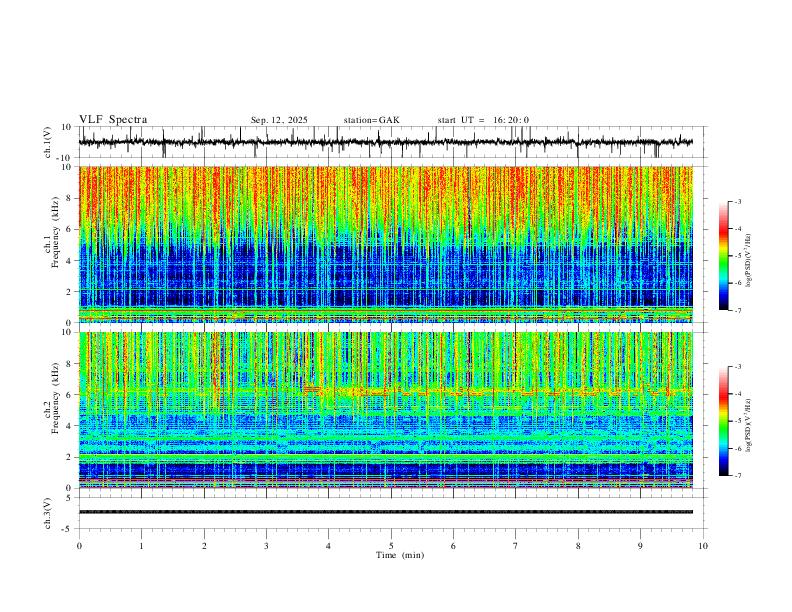Click the '-5' value on upper colorbar
This screenshot has height=612, width=792.
point(737,256)
